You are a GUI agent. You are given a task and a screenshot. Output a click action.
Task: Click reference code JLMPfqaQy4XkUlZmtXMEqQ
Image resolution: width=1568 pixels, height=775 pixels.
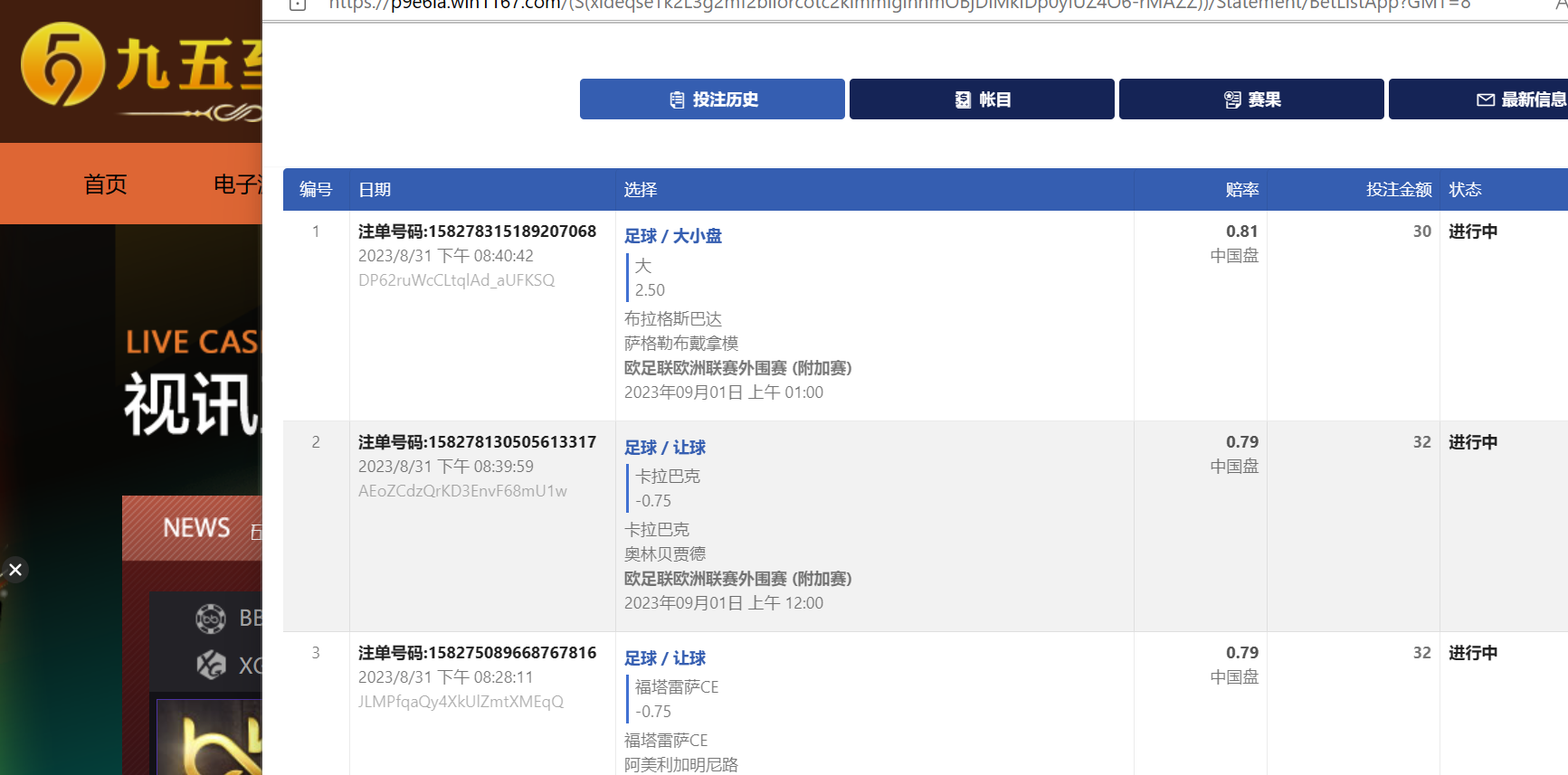click(461, 702)
